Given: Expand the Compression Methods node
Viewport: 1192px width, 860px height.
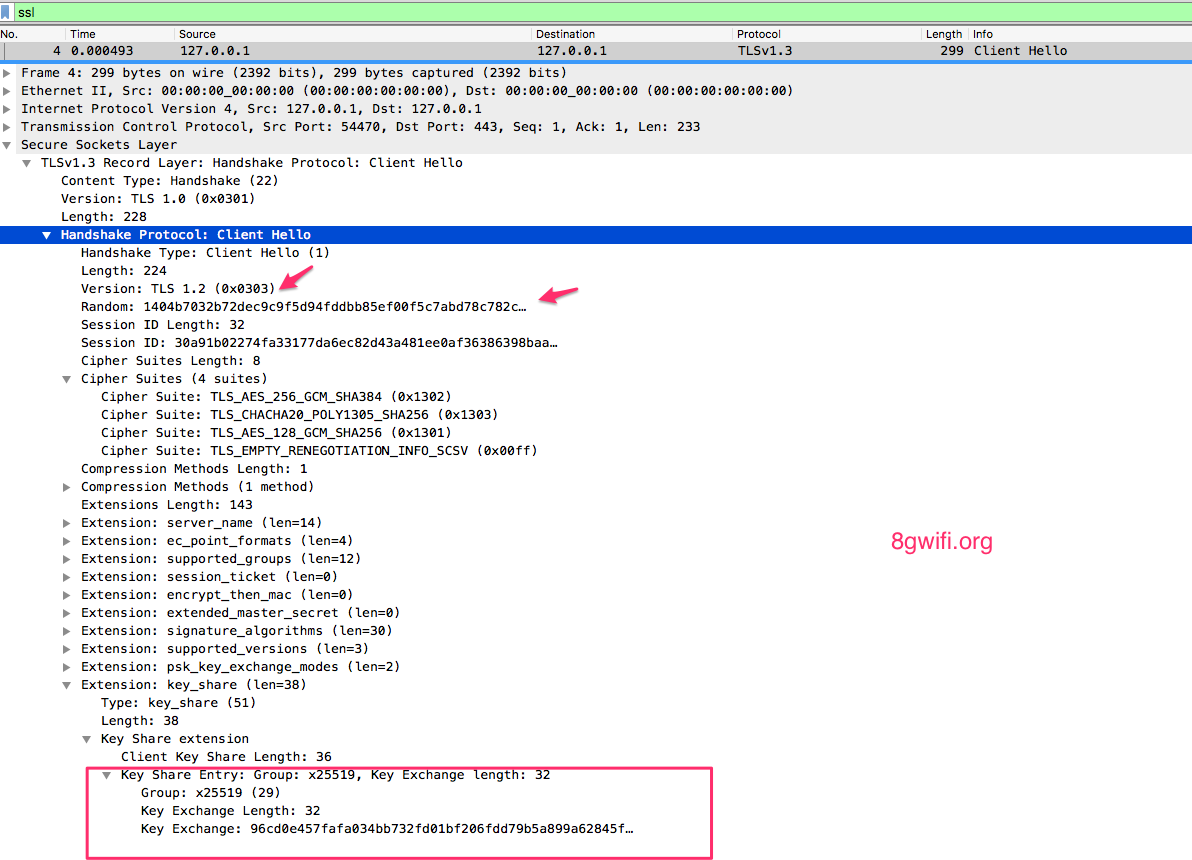Looking at the screenshot, I should coord(67,487).
